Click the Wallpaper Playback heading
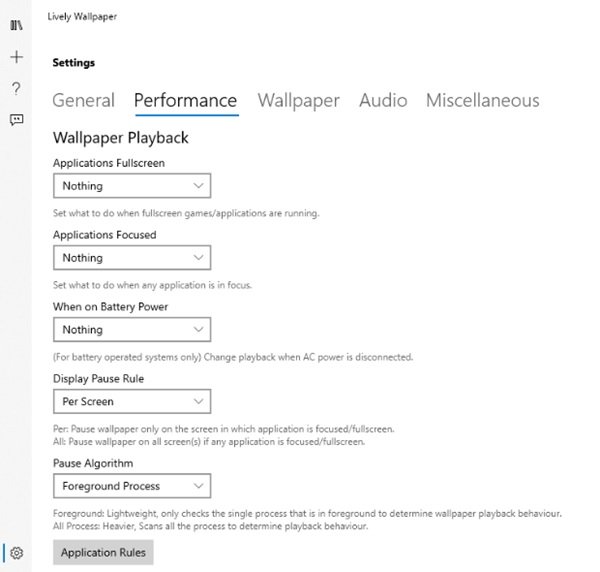Screen dimensions: 600x572 tap(121, 138)
